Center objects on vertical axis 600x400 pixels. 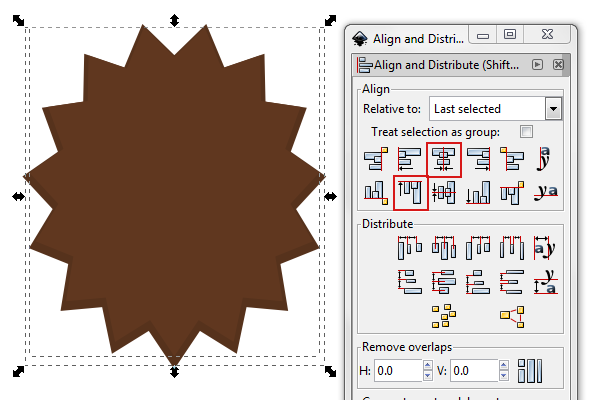[x=443, y=159]
